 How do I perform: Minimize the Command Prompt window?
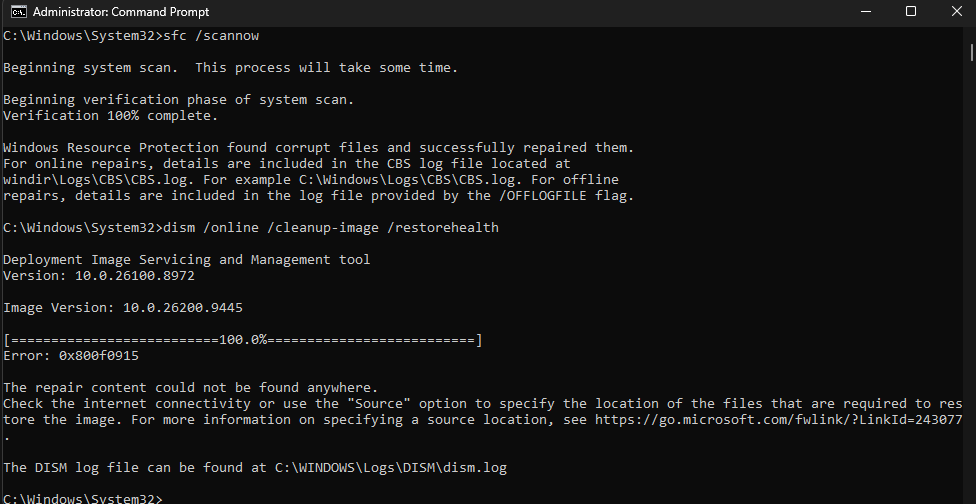[x=865, y=11]
